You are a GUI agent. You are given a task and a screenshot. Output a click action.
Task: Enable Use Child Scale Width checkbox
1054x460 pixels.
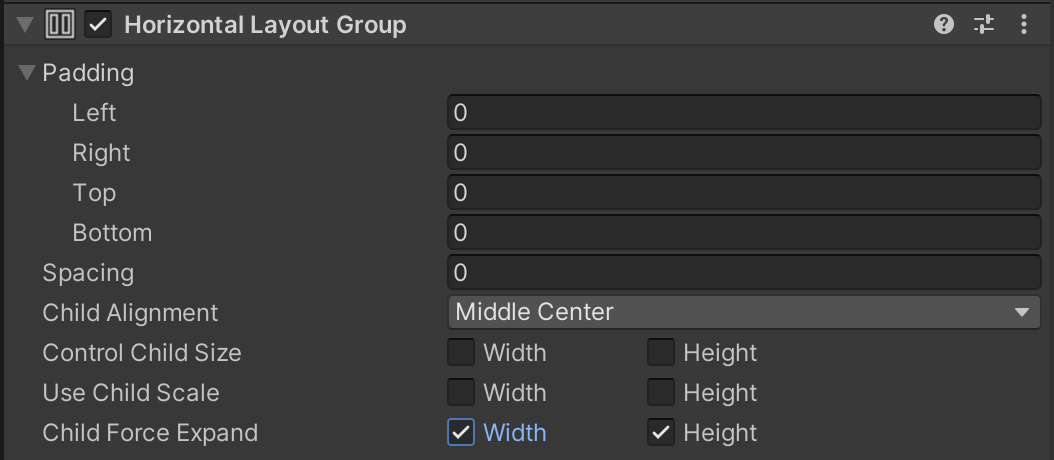(461, 393)
